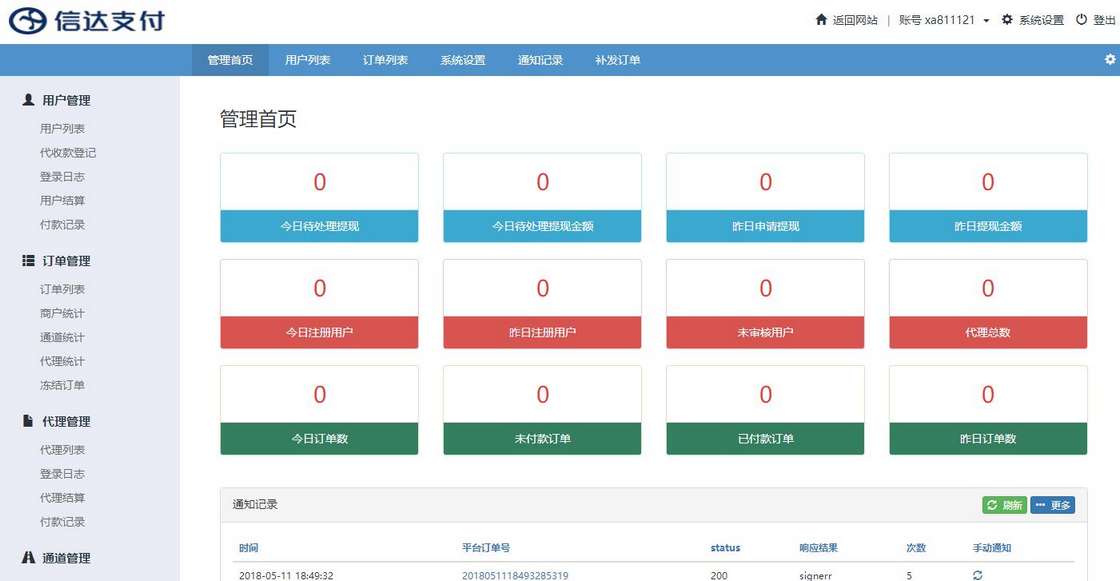Click the gear icon beside 系统设置
Viewport: 1120px width, 581px height.
[1007, 20]
